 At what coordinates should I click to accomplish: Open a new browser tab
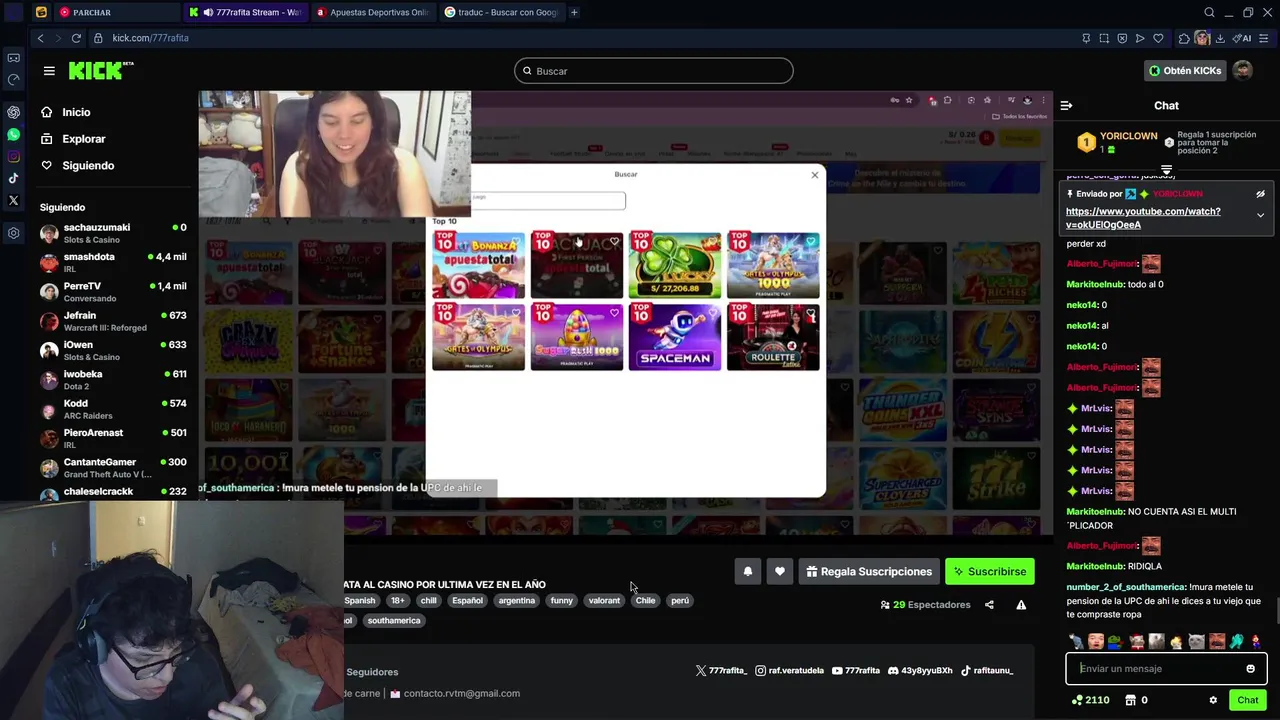click(x=574, y=12)
